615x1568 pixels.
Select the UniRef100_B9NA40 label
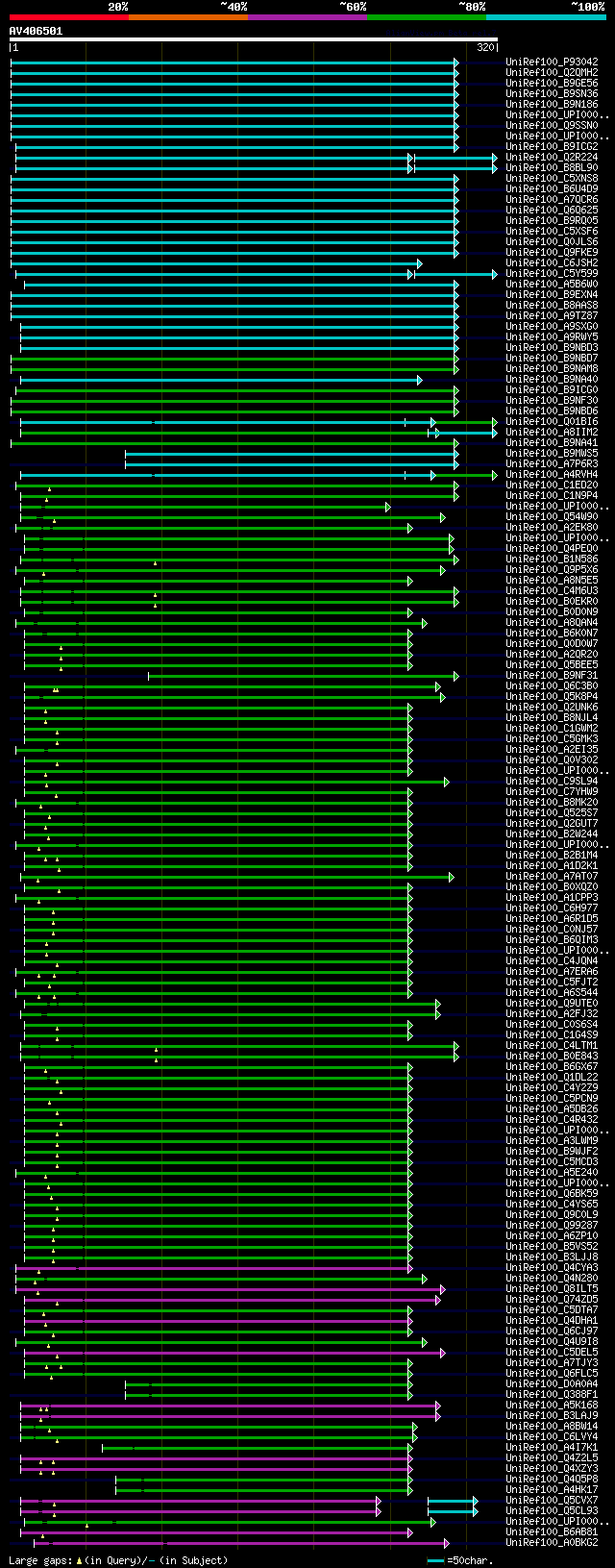pos(552,380)
